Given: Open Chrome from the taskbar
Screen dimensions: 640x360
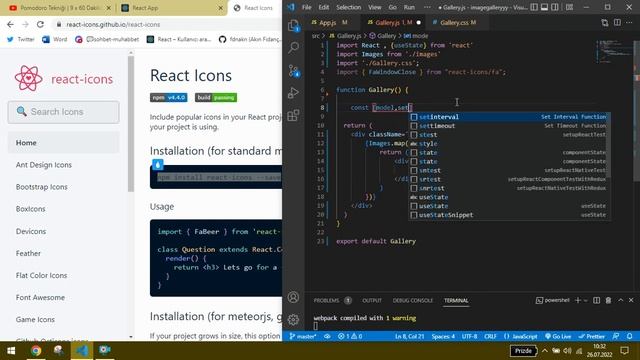Looking at the screenshot, I should 36,351.
